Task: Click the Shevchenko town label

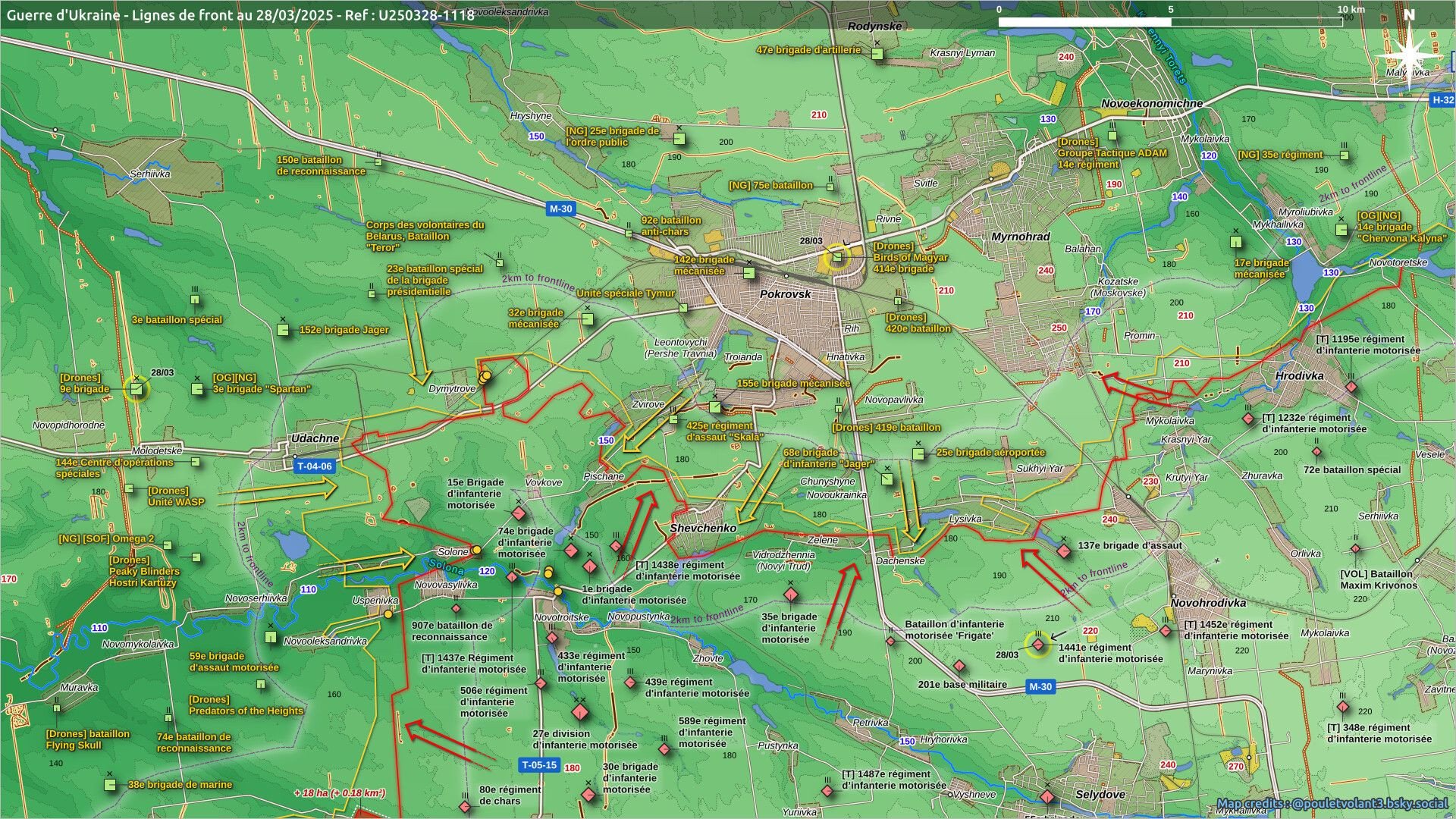Action: tap(703, 528)
